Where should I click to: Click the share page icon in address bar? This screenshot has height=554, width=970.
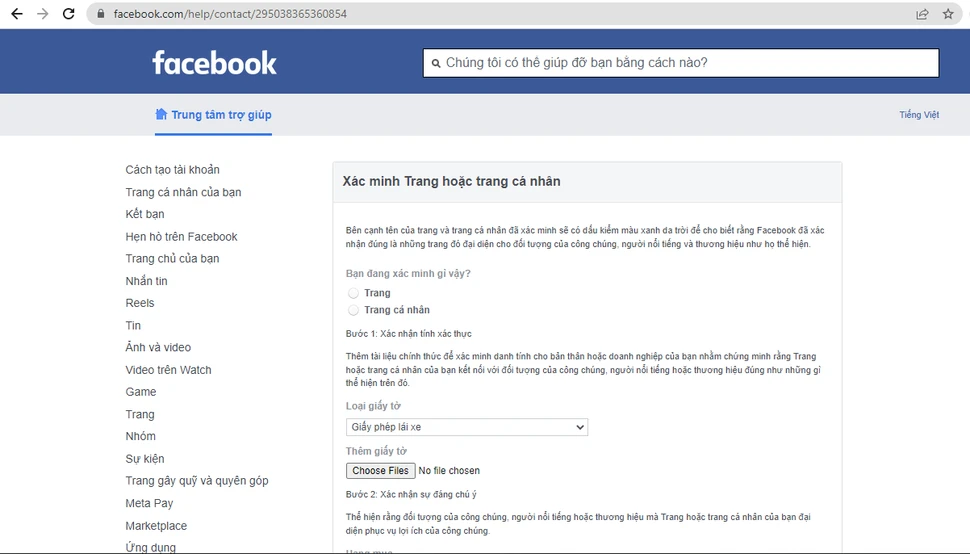[922, 14]
